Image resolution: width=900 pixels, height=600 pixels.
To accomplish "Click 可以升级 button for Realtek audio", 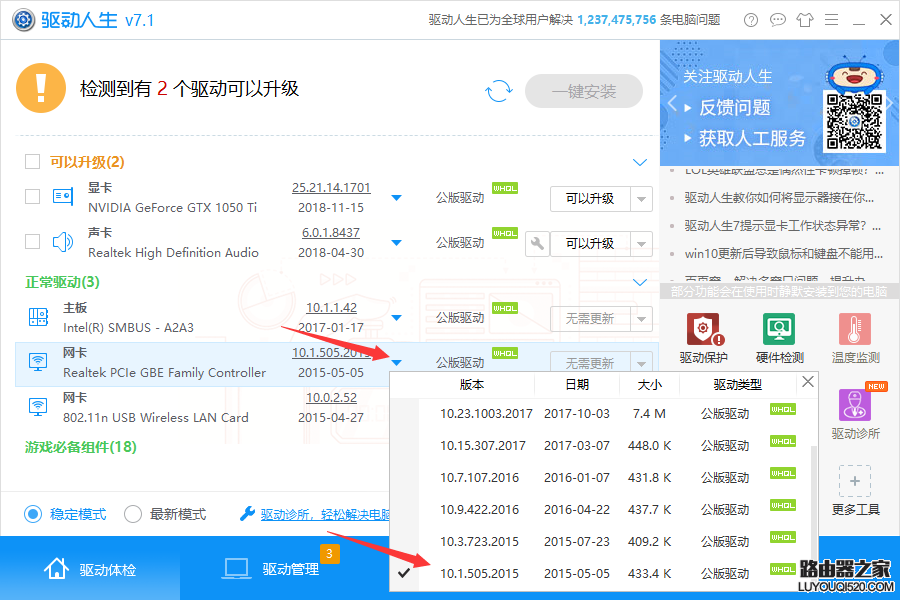I will coord(590,244).
